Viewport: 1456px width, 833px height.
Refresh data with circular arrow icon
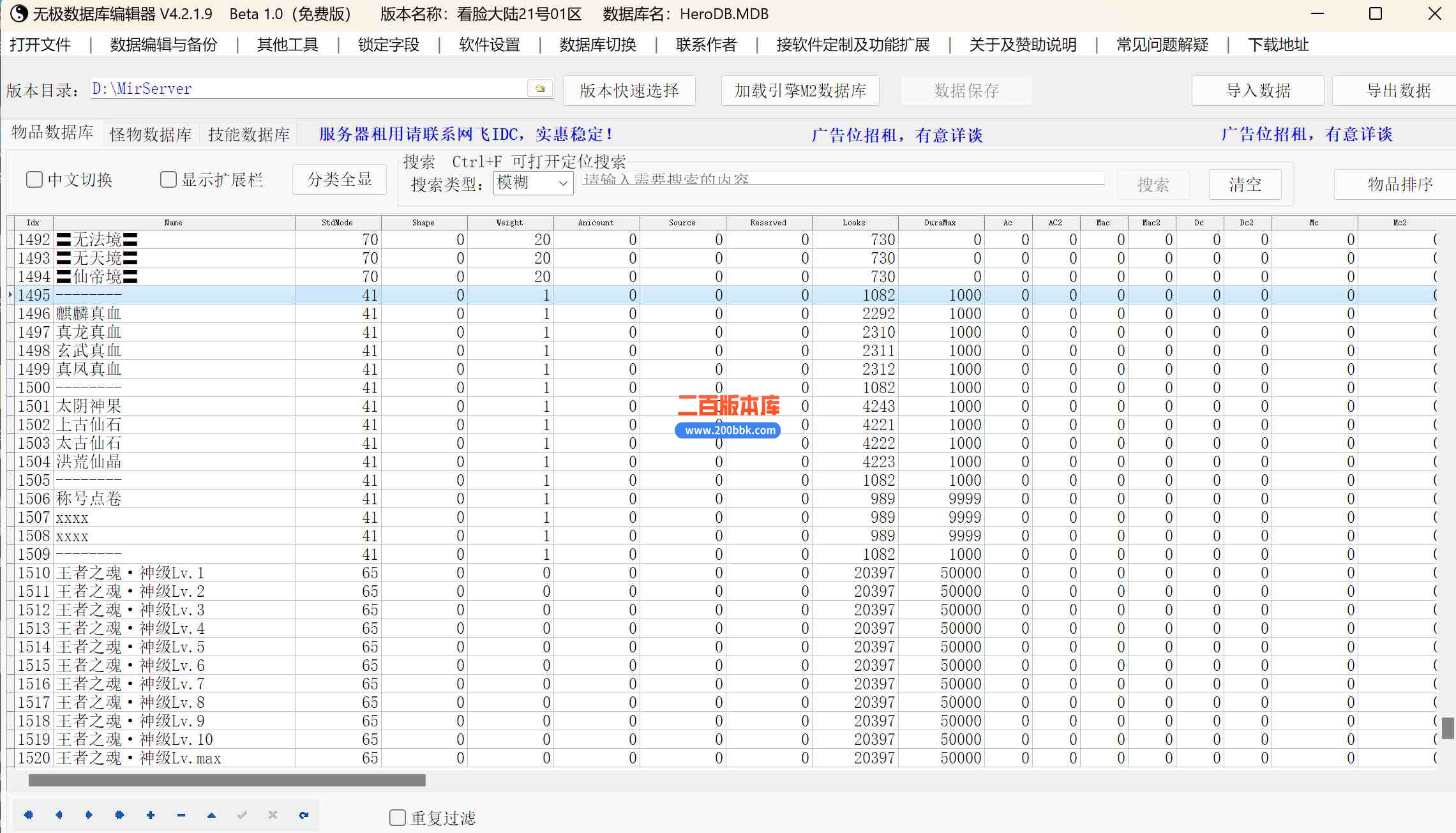click(x=303, y=814)
